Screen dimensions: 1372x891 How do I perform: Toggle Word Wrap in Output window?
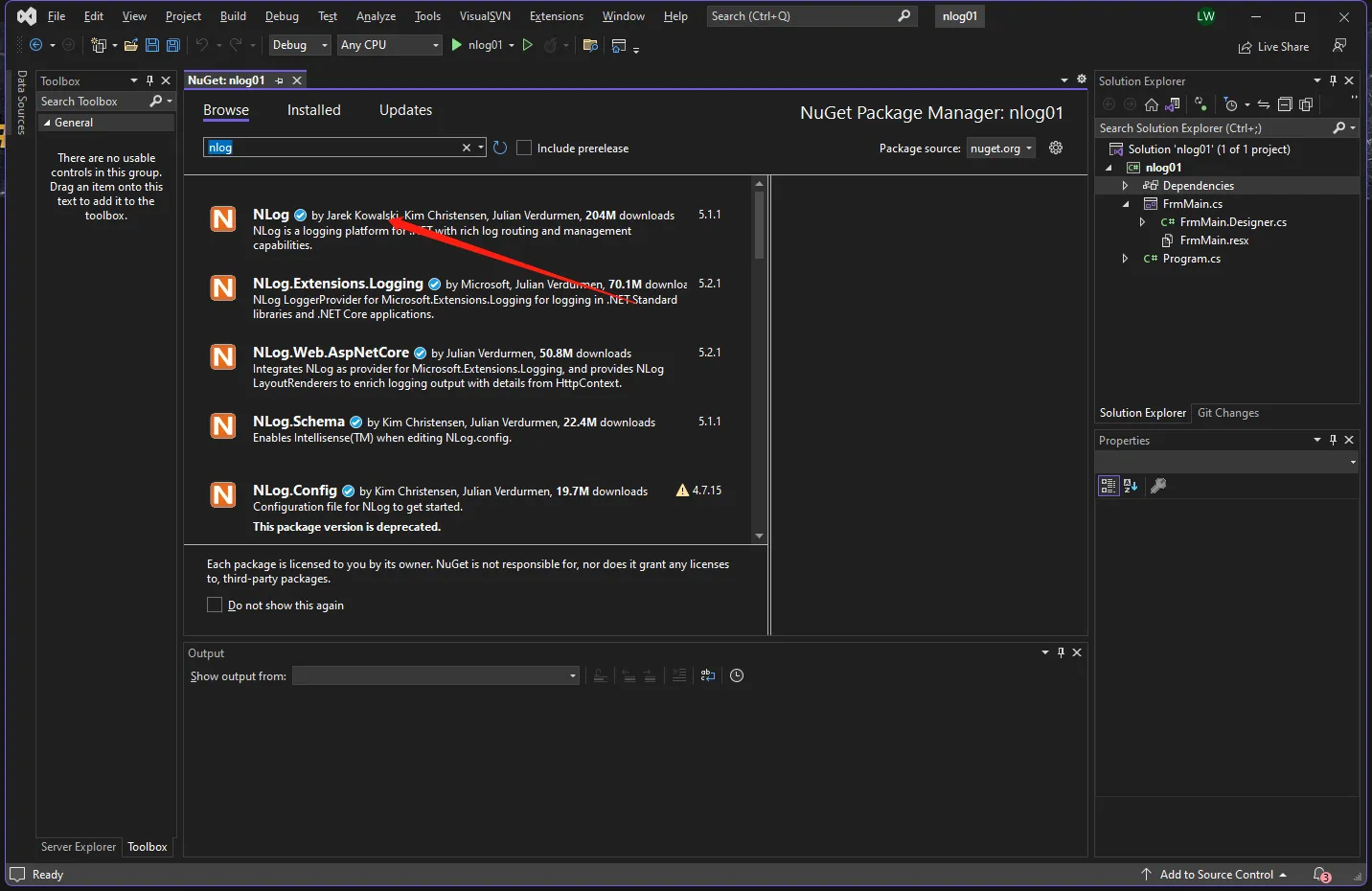click(708, 675)
